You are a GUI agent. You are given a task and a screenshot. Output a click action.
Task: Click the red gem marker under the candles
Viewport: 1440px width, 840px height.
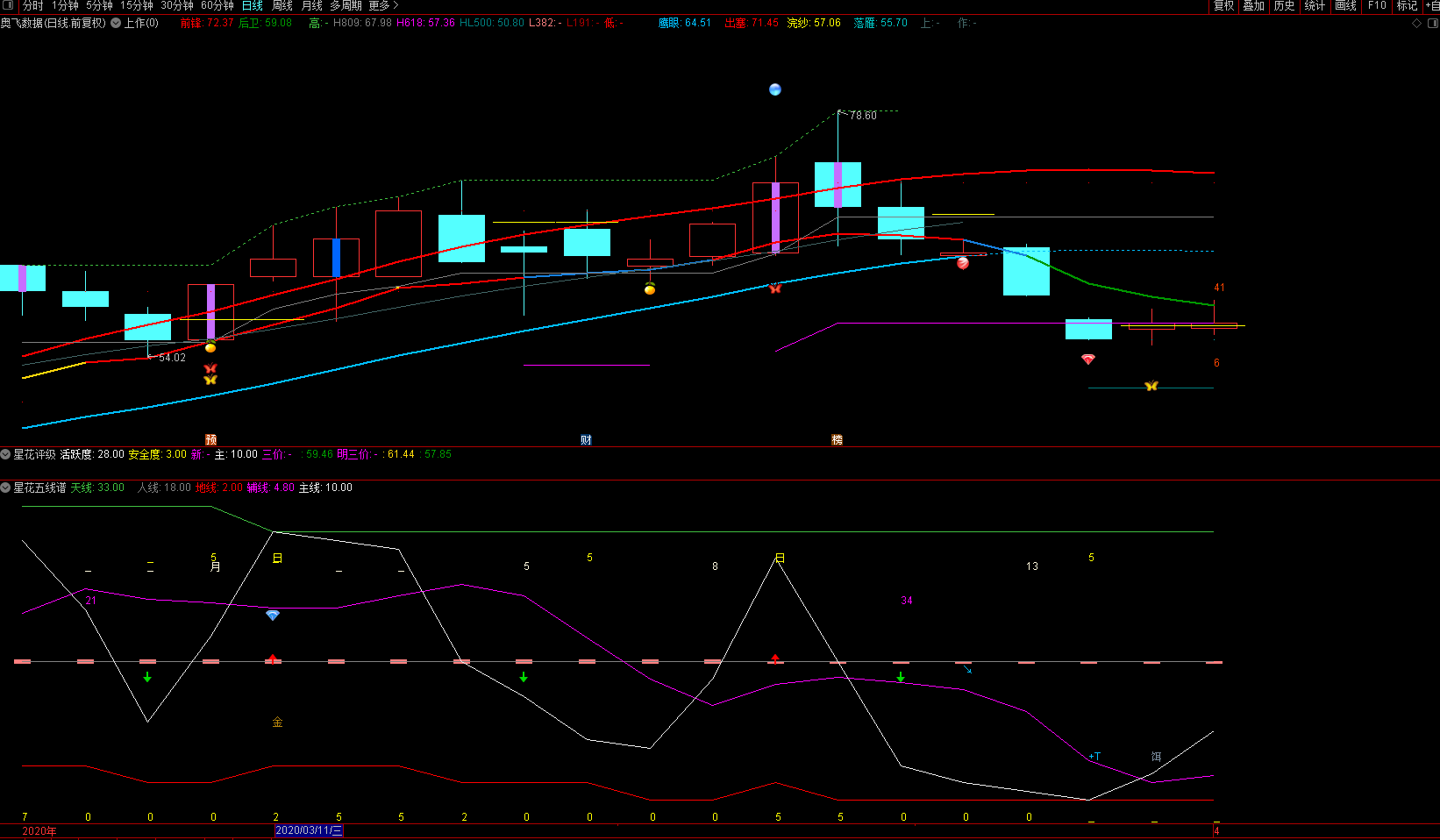(x=1088, y=359)
